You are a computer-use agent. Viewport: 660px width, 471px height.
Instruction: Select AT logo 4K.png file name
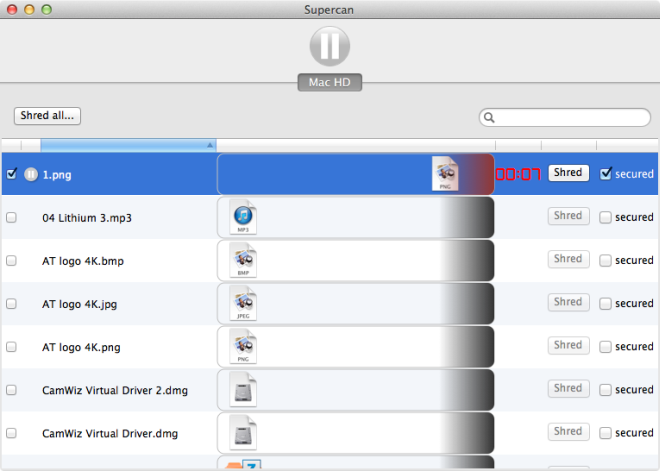tap(81, 348)
